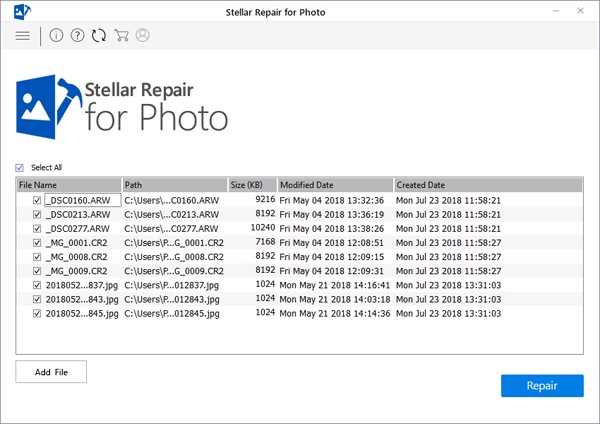This screenshot has width=600, height=424.
Task: Click modified date Fri May 04 2018 13:36:19
Action: pyautogui.click(x=331, y=214)
